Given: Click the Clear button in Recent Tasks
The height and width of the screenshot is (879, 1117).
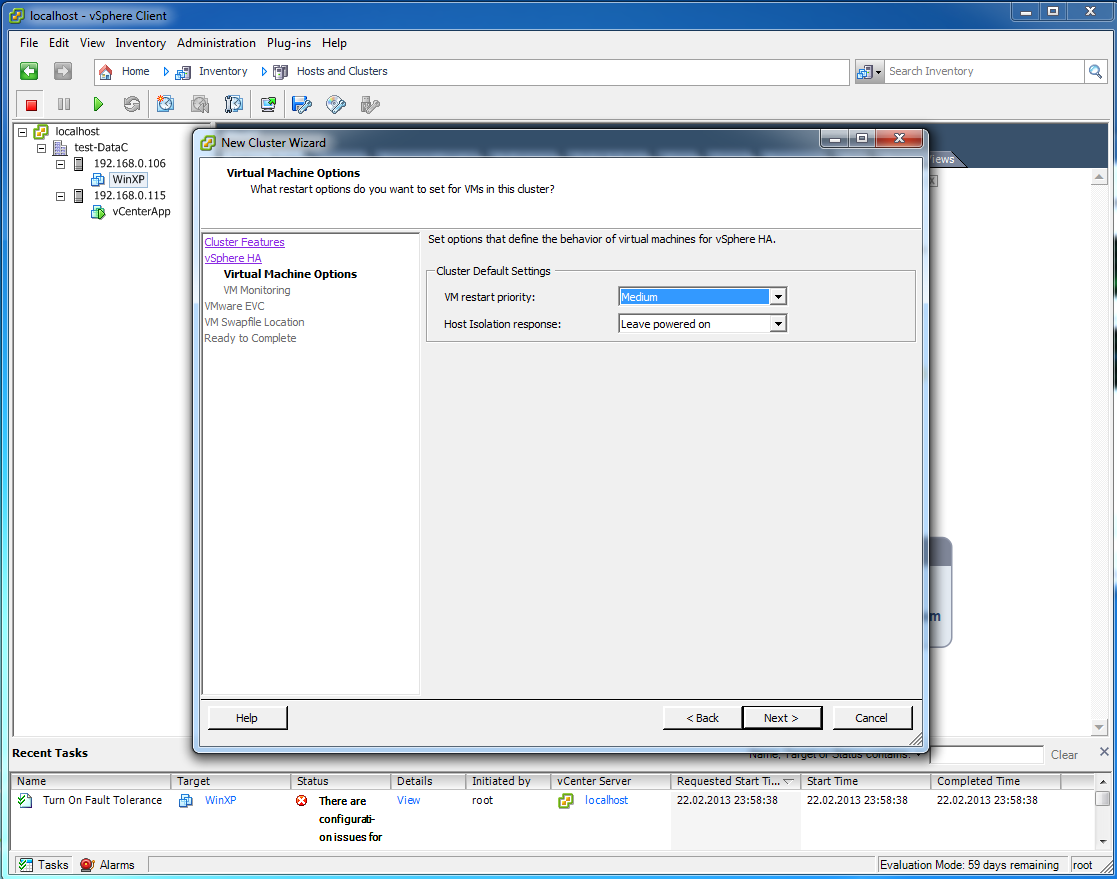Looking at the screenshot, I should [1064, 755].
